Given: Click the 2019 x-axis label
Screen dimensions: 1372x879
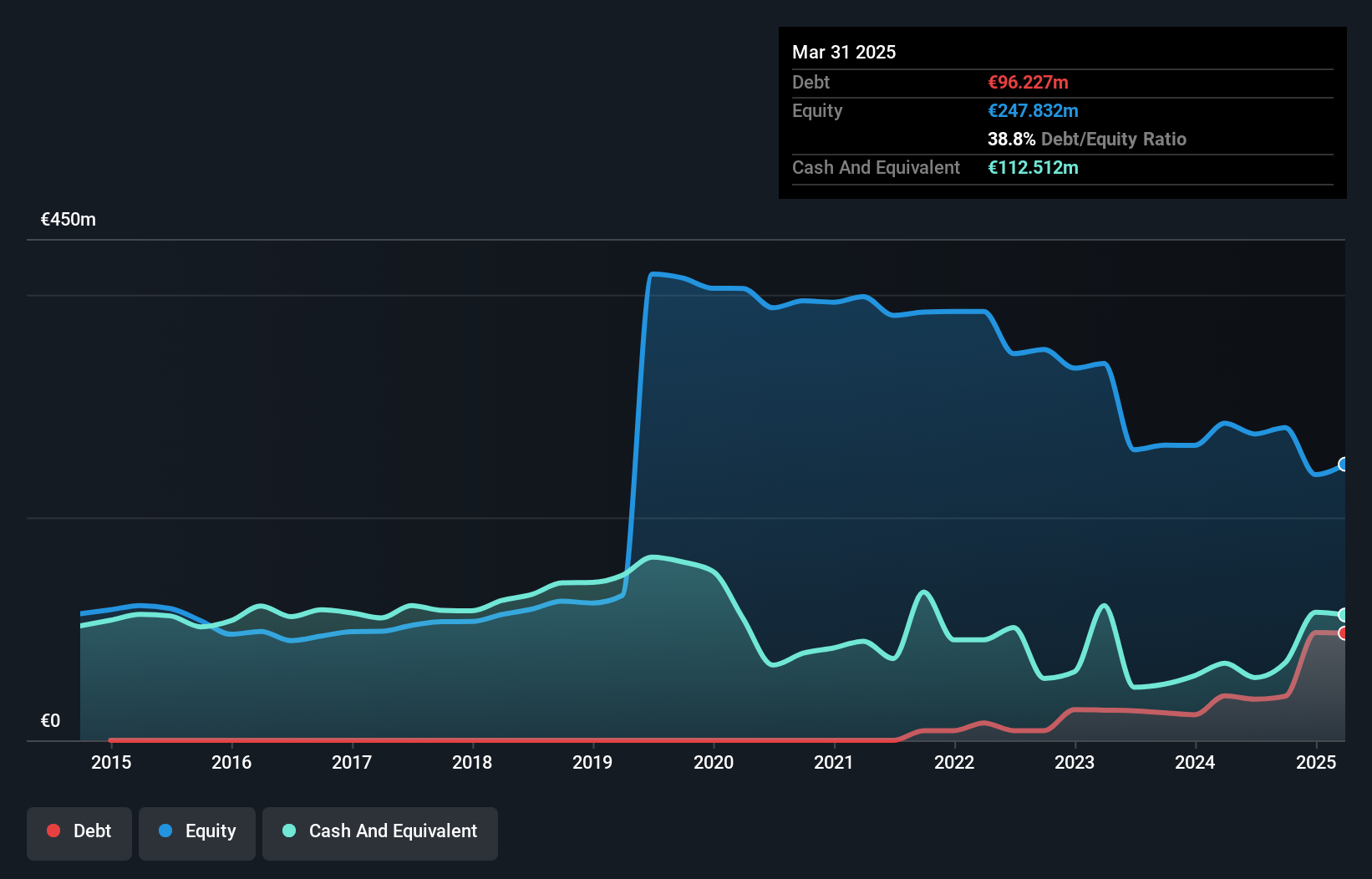Looking at the screenshot, I should [592, 762].
